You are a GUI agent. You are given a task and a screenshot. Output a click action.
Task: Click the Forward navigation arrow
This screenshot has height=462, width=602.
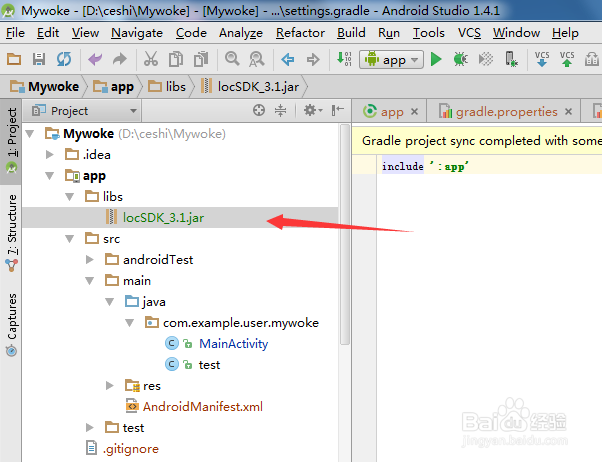(313, 60)
